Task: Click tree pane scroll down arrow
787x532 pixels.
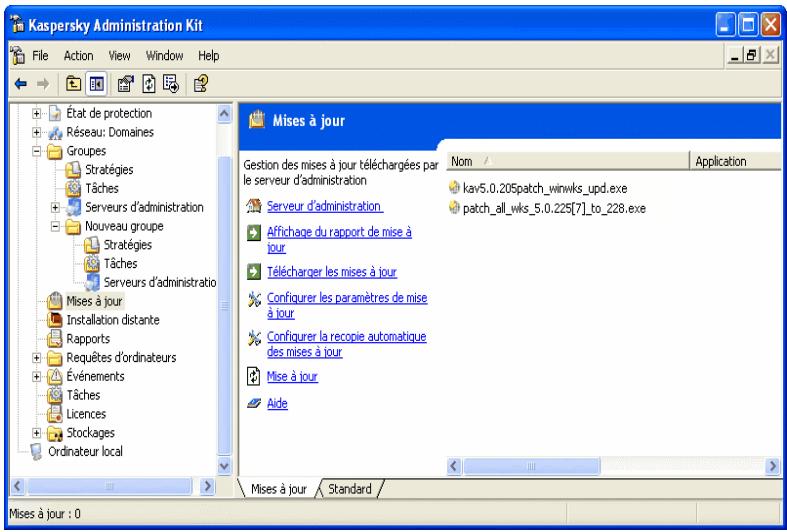Action: point(224,466)
